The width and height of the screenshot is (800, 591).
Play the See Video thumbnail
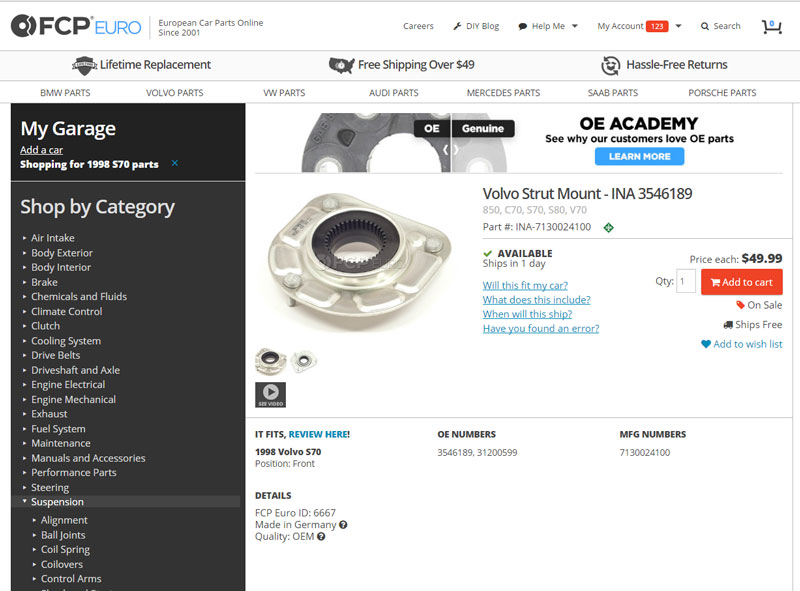[270, 395]
